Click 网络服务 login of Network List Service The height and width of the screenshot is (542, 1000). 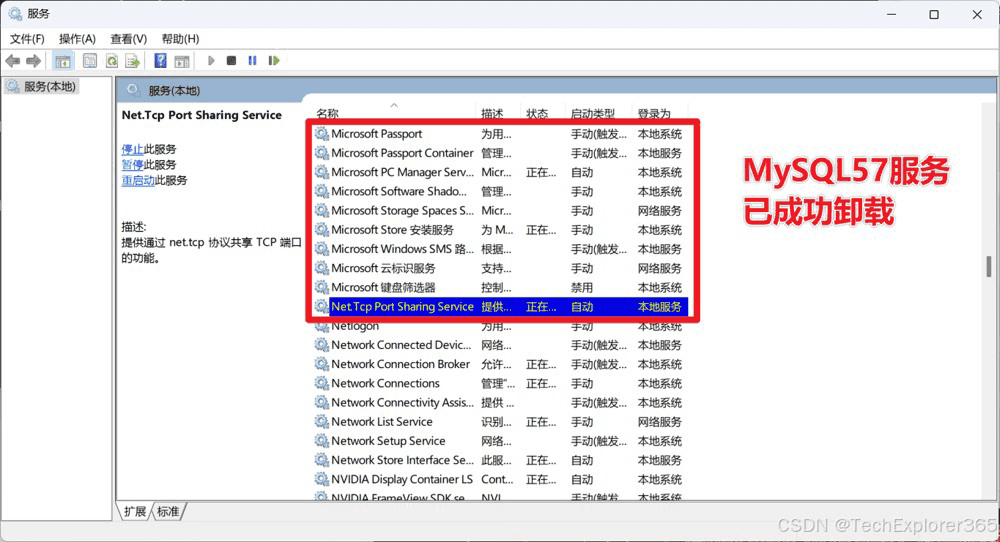[660, 421]
